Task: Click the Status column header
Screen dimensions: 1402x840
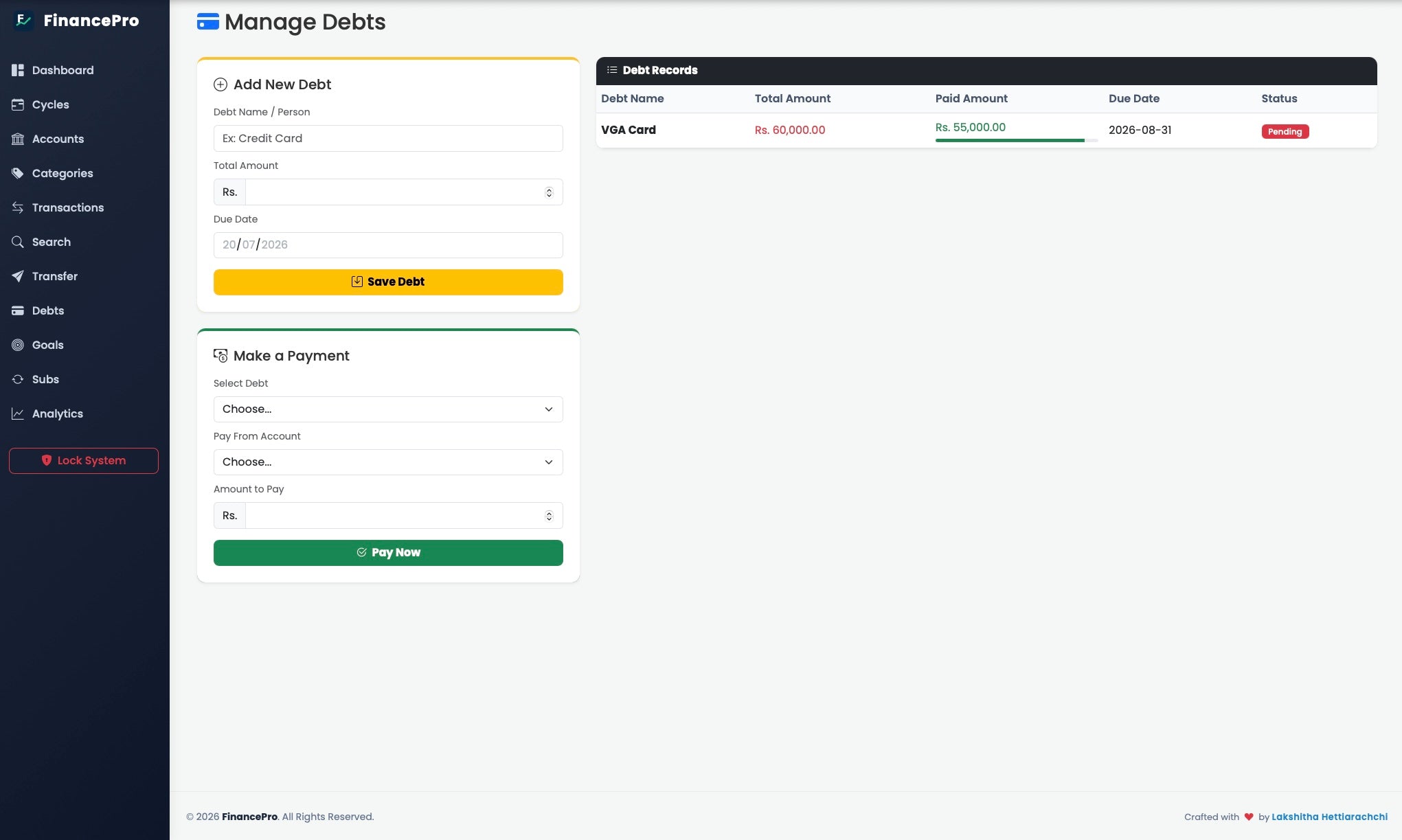Action: tap(1279, 98)
